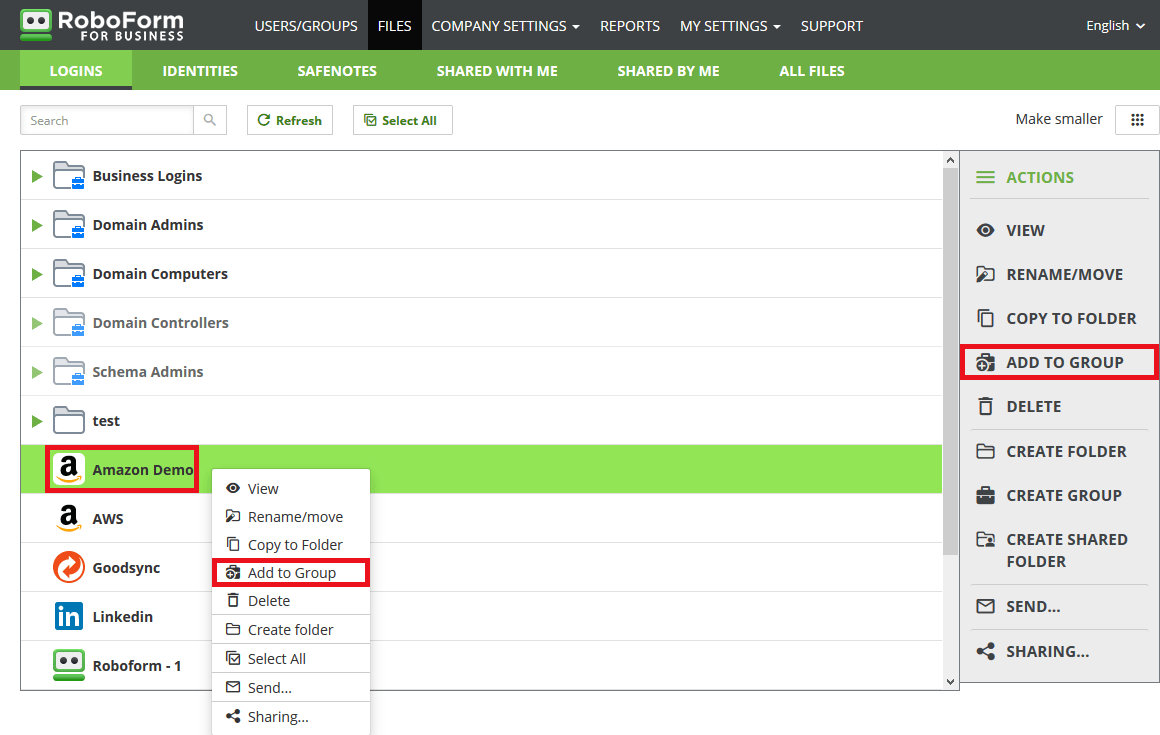Click the Roboform - 1 login icon
1160x735 pixels.
[69, 665]
